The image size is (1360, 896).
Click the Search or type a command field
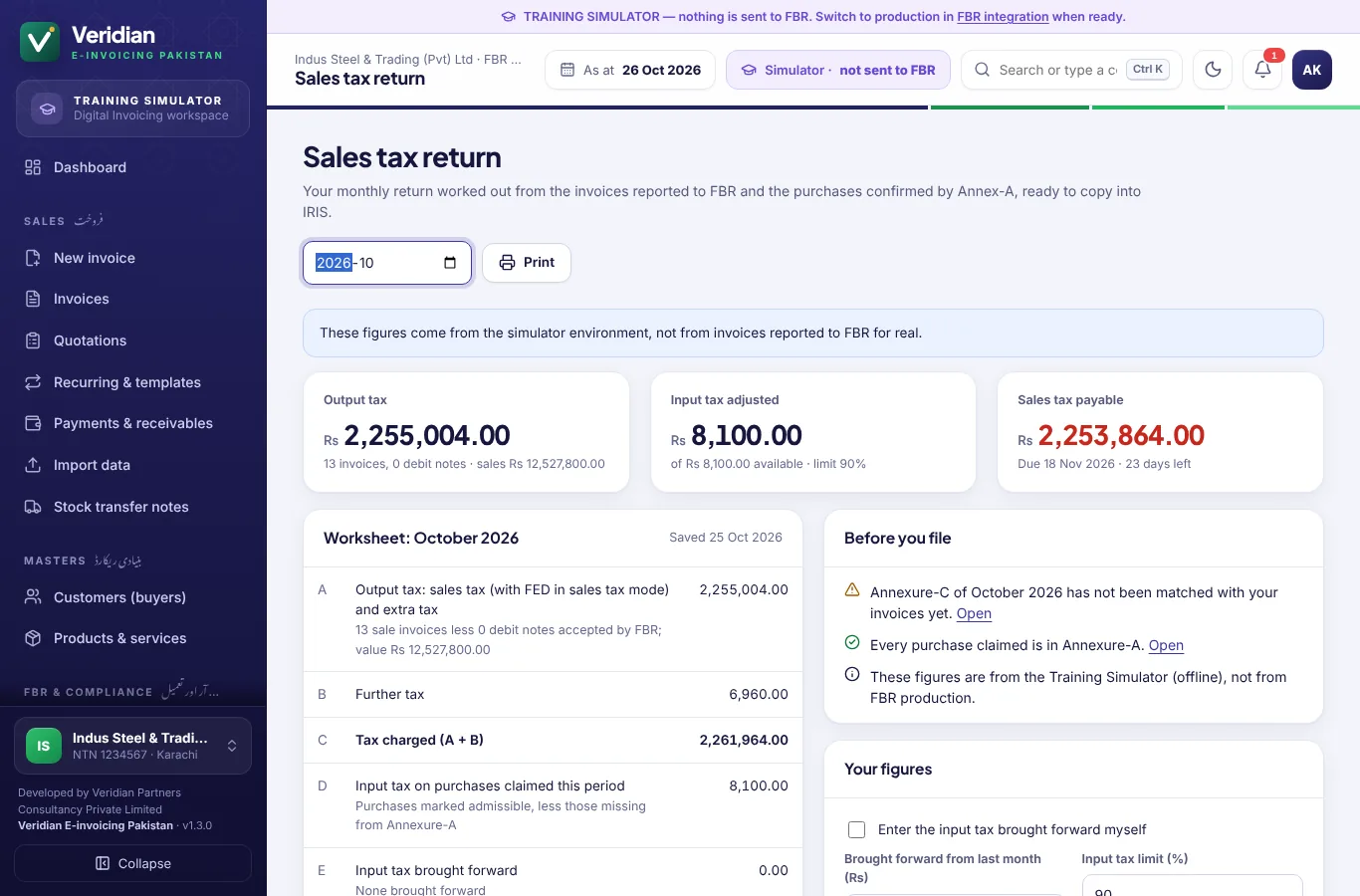(x=1071, y=70)
